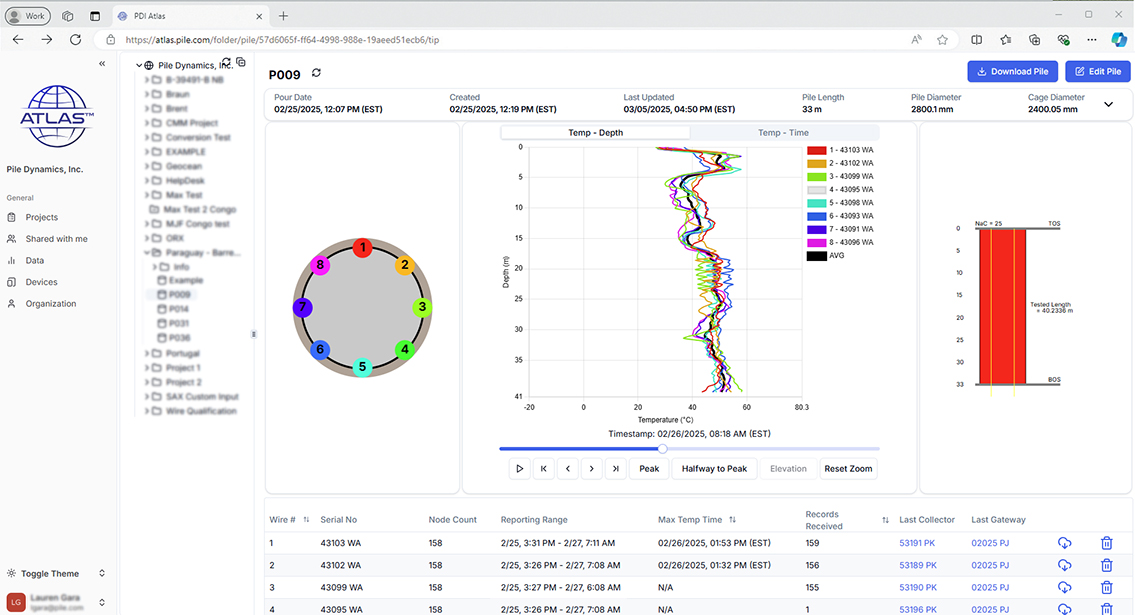Reload the browser page
Image resolution: width=1135 pixels, height=615 pixels.
tap(75, 40)
